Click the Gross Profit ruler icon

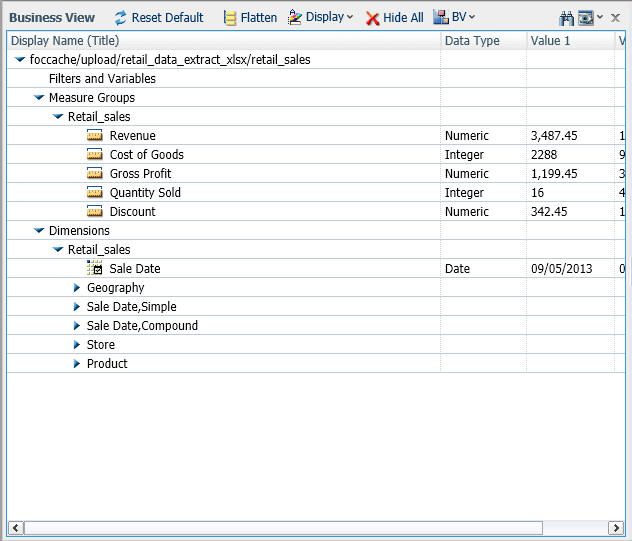pos(95,173)
